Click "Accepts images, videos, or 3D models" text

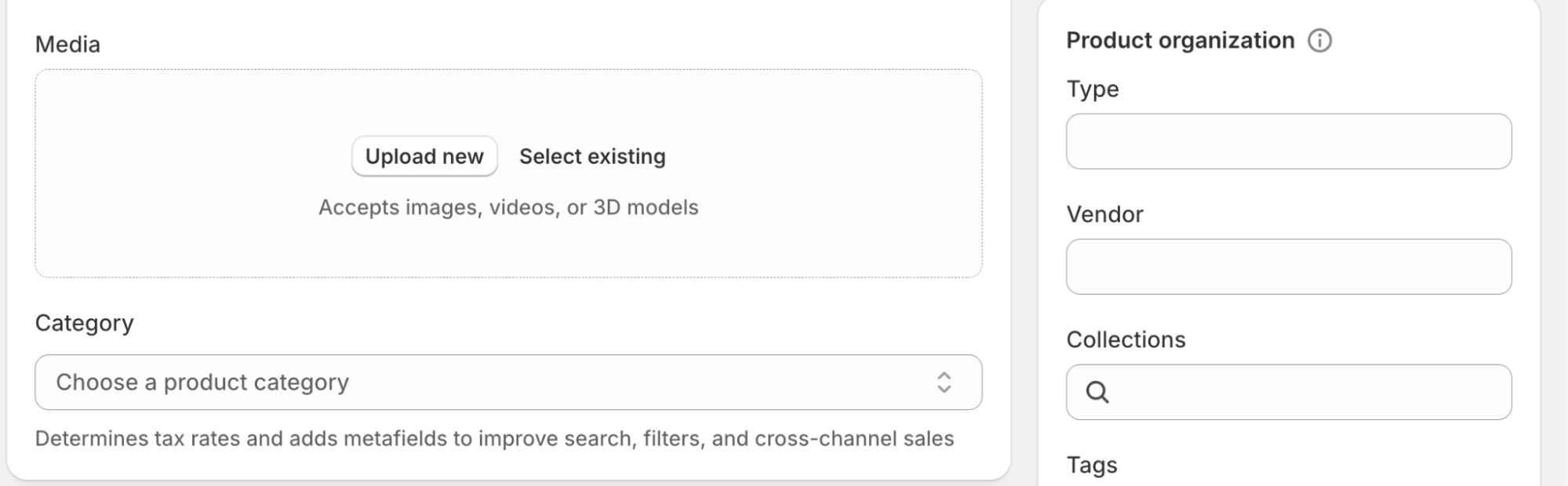tap(508, 208)
